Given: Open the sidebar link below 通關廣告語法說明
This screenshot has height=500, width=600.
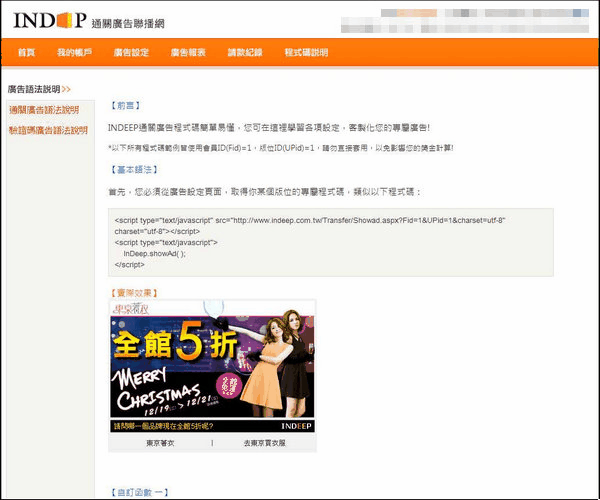Looking at the screenshot, I should 47,130.
